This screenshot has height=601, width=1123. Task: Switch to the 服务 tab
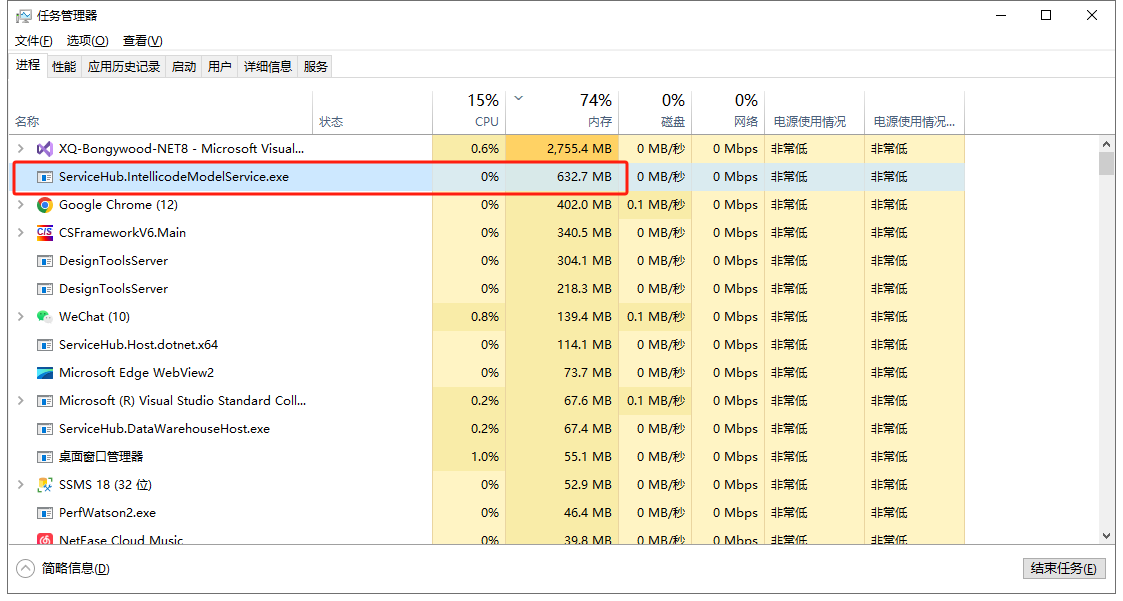tap(315, 67)
